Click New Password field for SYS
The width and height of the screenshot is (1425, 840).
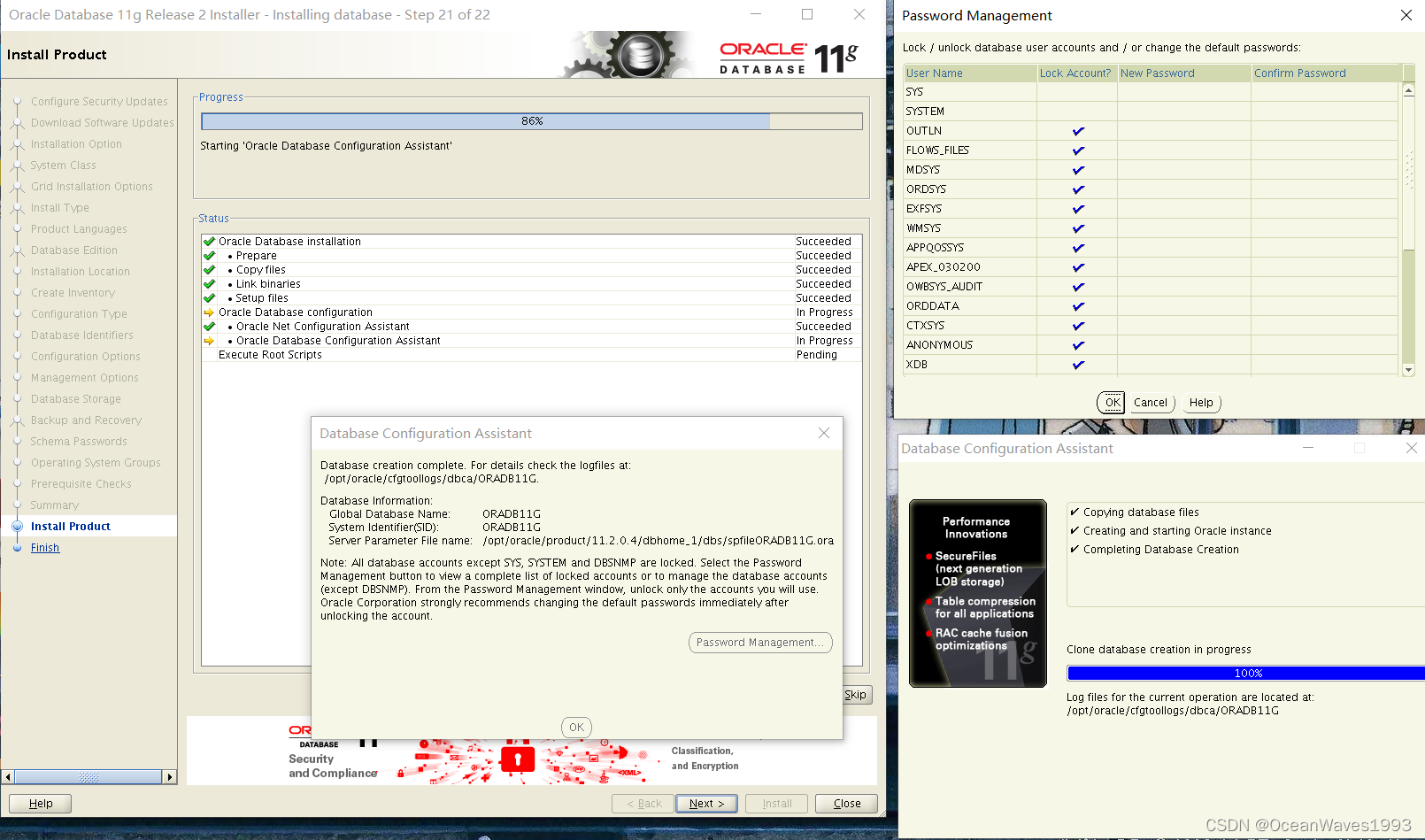pos(1184,92)
